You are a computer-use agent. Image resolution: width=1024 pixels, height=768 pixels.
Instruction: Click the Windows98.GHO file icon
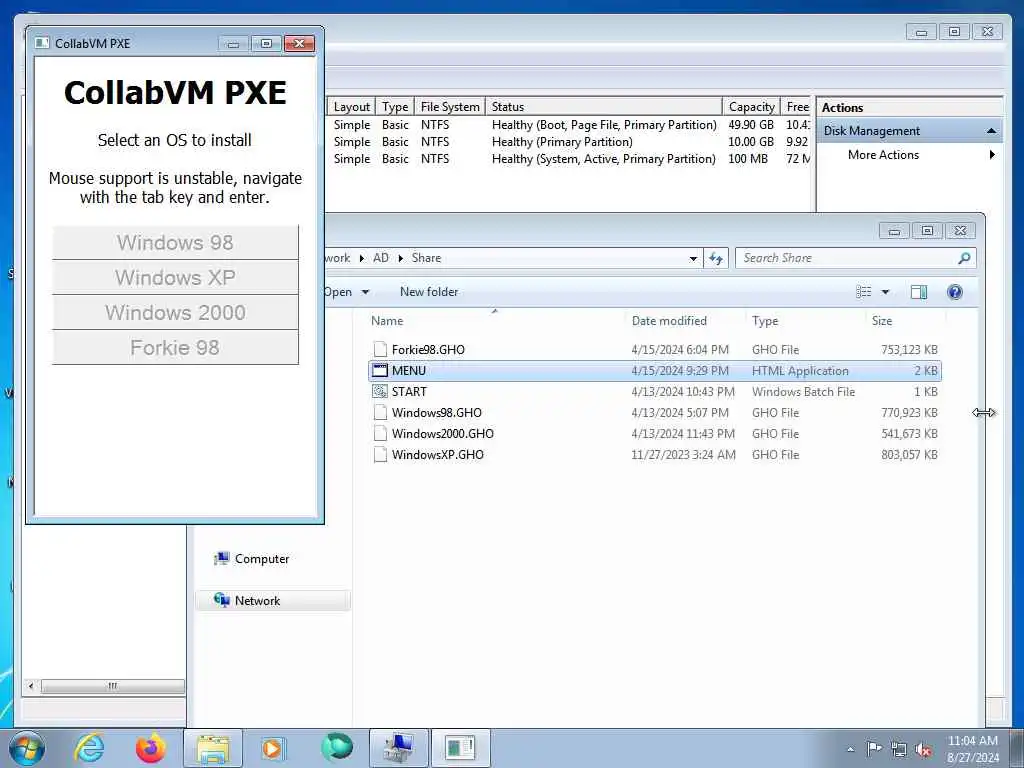(380, 413)
